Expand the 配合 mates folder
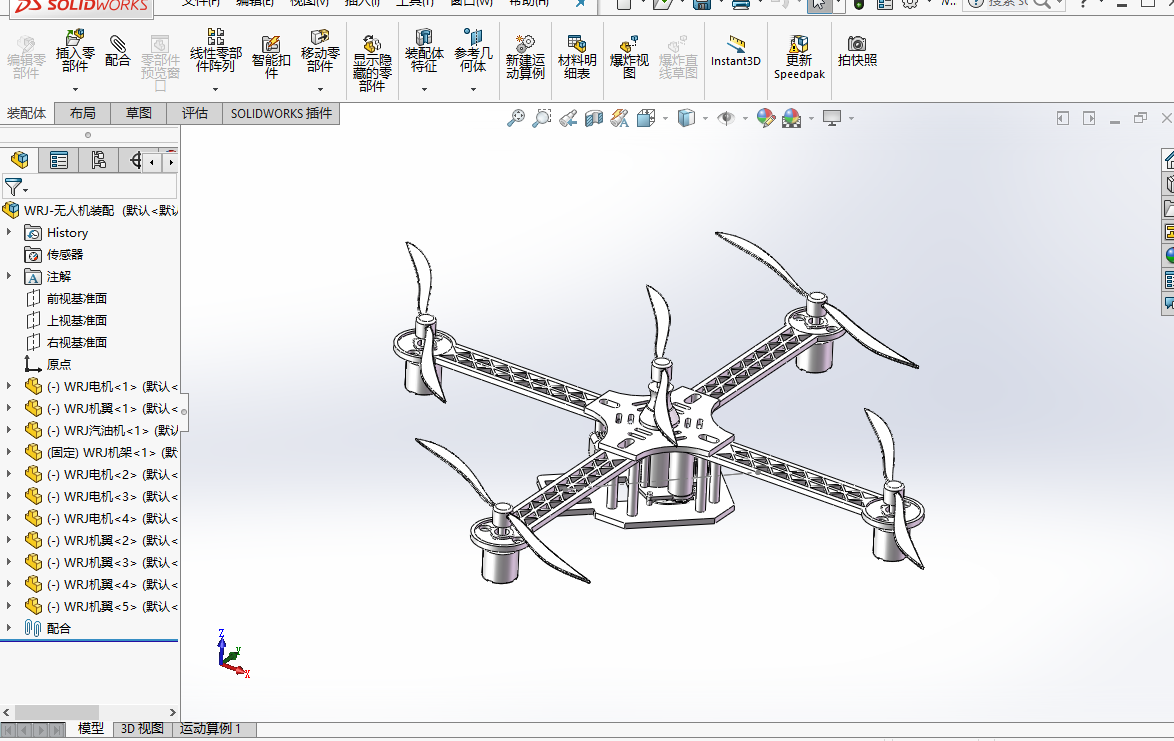Screen dimensions: 1174x741 coord(9,628)
